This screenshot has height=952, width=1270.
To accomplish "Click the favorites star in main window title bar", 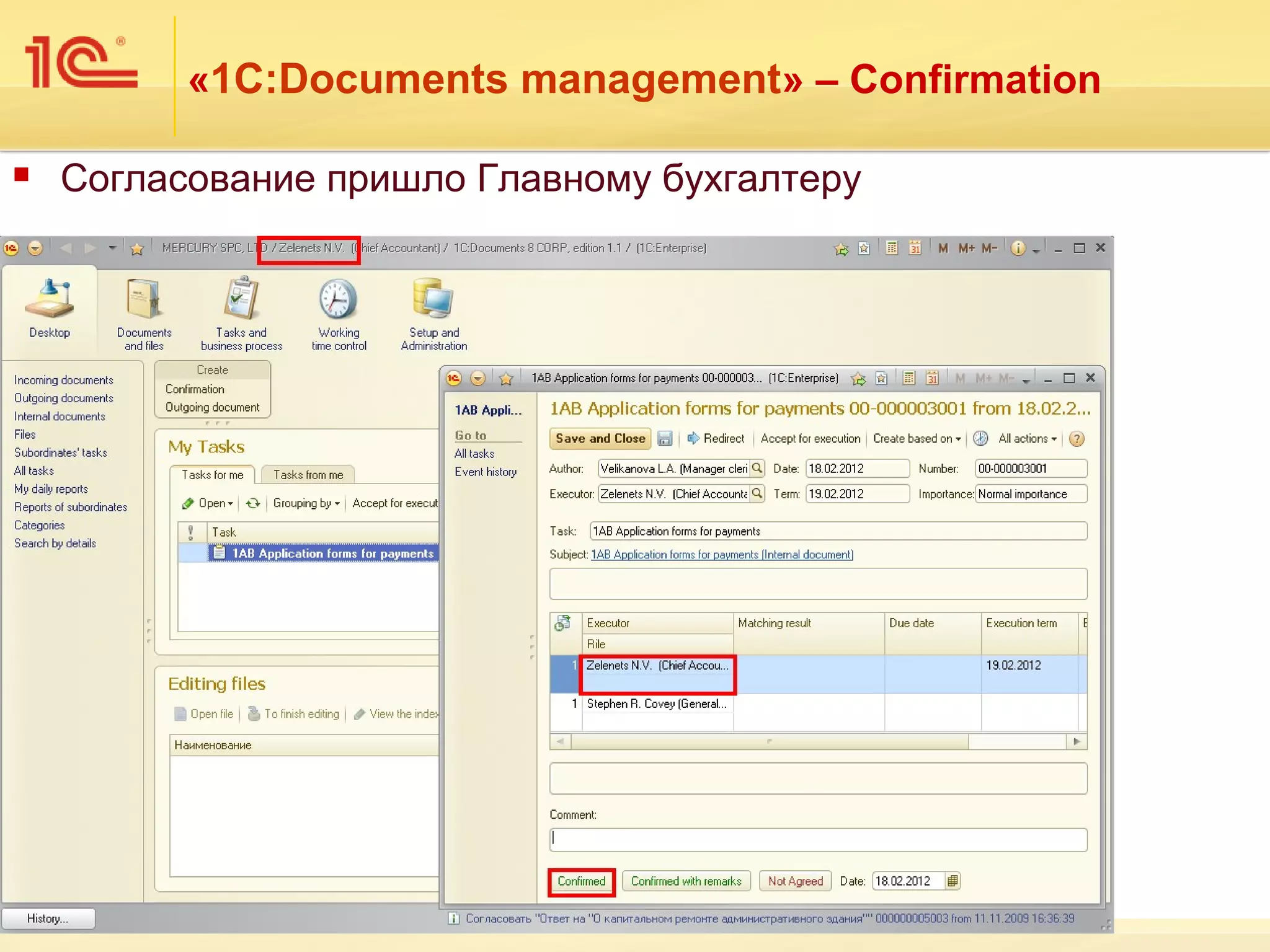I will click(x=137, y=249).
